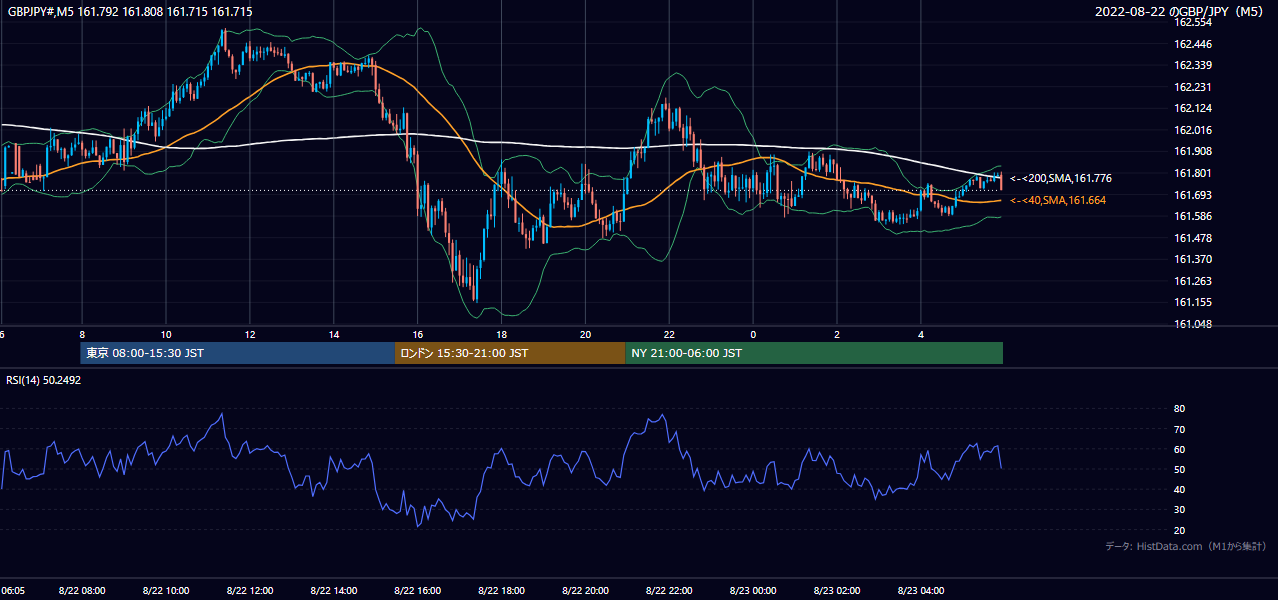Click the 8/22 22:00 date axis label

click(670, 591)
